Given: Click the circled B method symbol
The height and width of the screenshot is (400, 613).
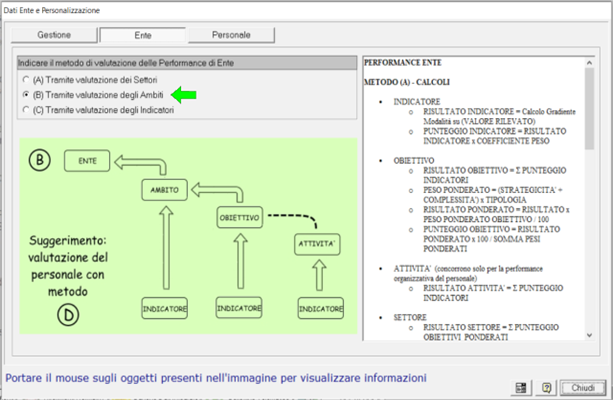Looking at the screenshot, I should click(x=40, y=159).
